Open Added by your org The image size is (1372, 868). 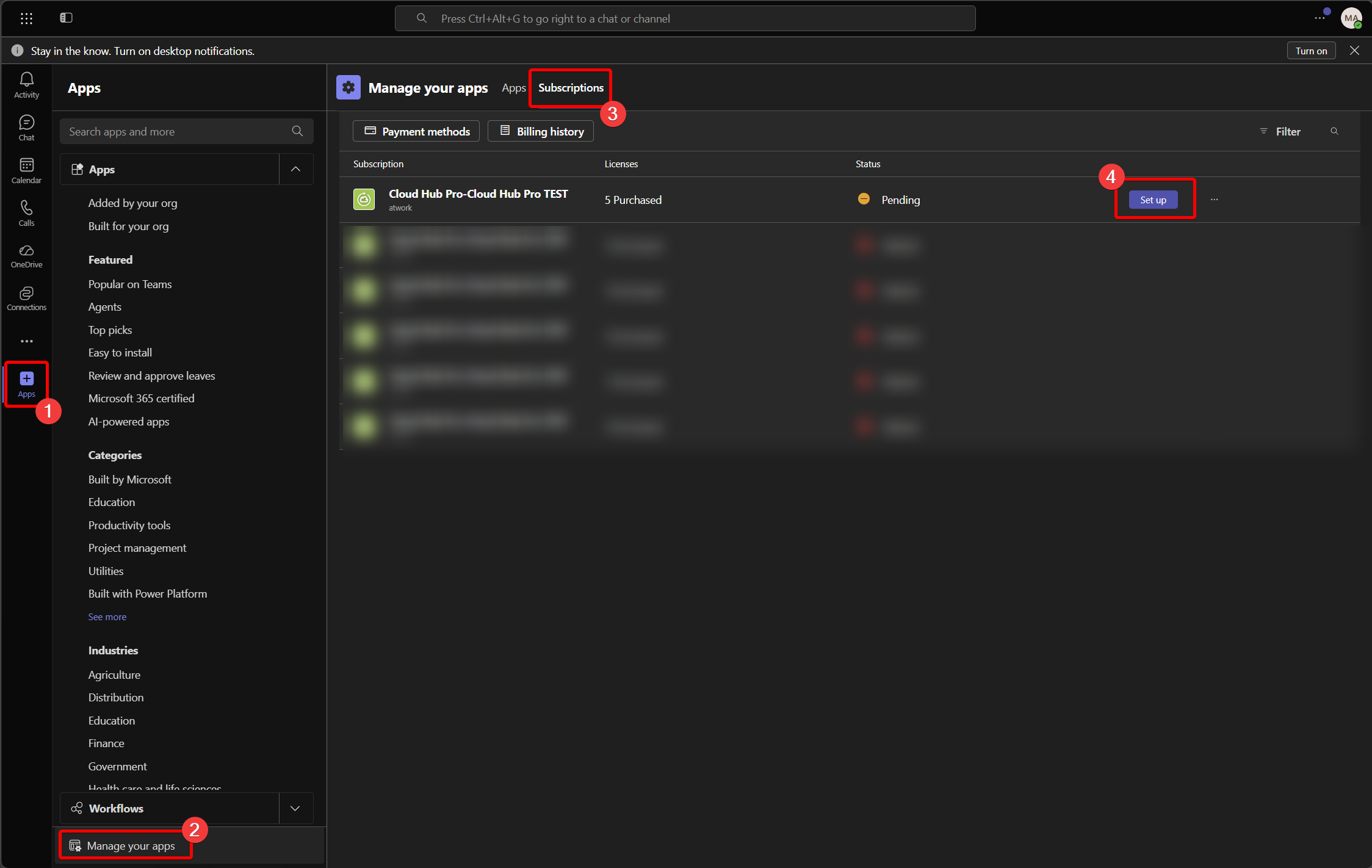coord(132,203)
